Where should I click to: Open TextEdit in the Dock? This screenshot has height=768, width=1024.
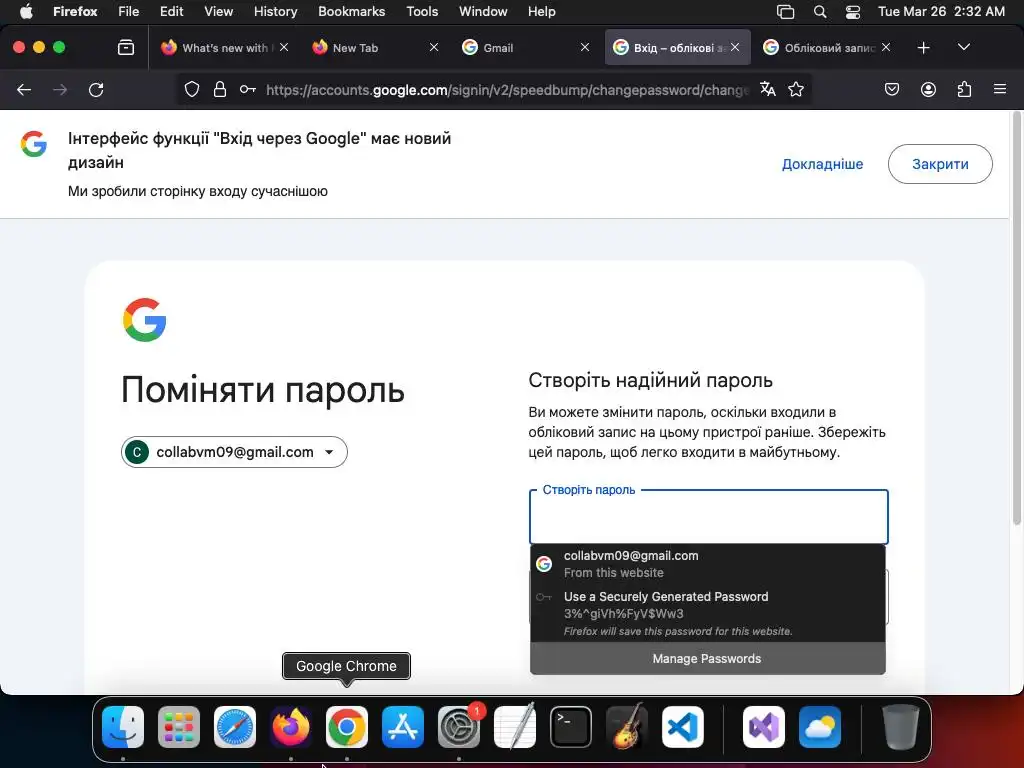(x=515, y=726)
